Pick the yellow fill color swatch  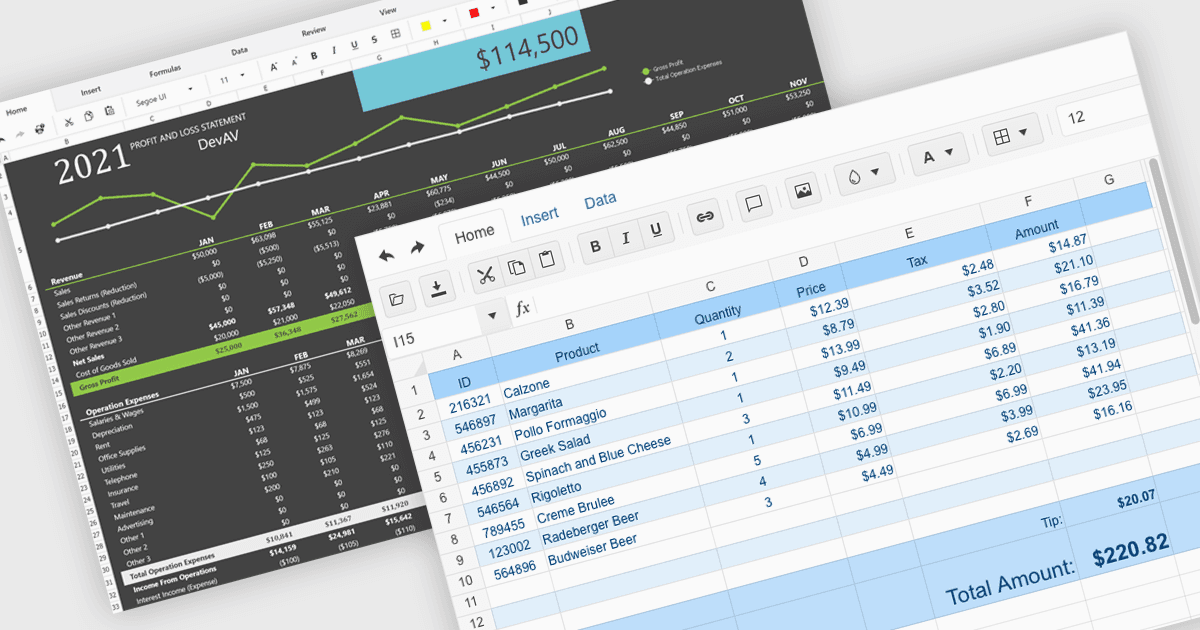[x=426, y=24]
